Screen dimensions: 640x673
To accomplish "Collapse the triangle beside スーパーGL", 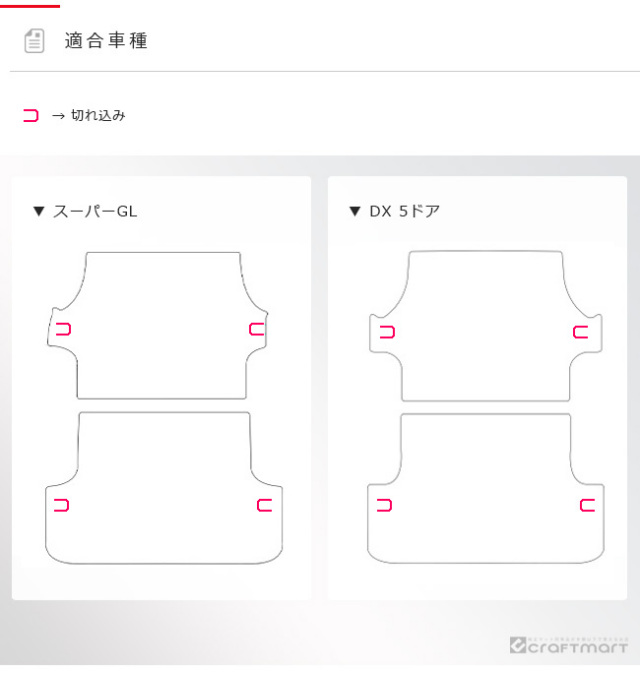I will (x=39, y=211).
